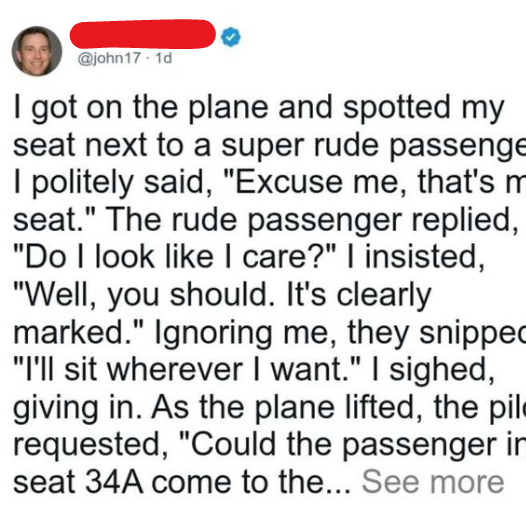Click the text "Ignoring me, they snipped"

[340, 333]
